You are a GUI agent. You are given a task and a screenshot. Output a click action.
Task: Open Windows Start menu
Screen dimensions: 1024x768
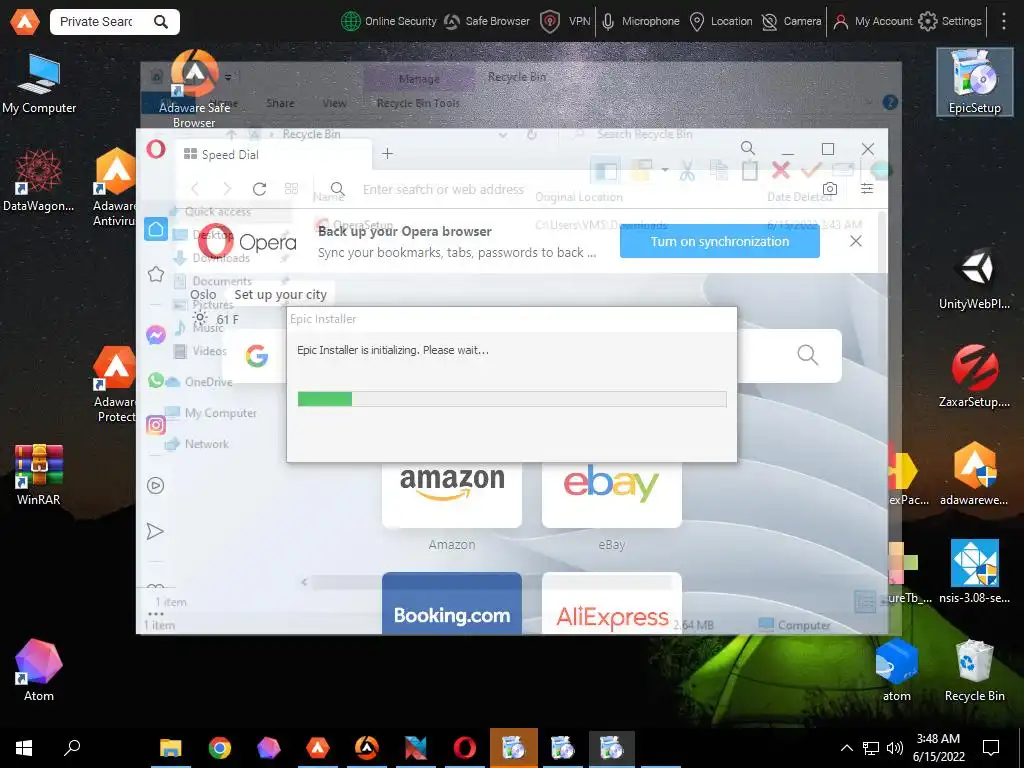(24, 748)
